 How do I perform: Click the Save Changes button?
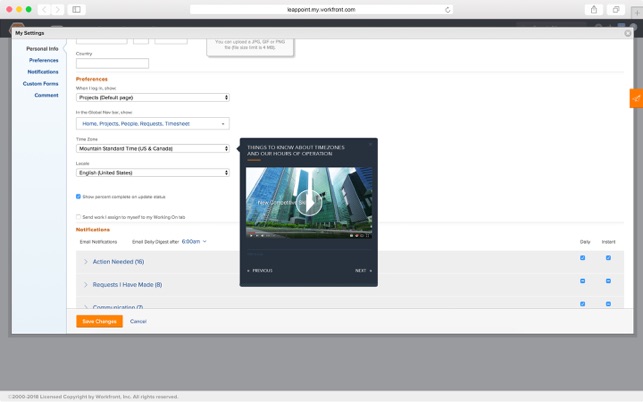(x=99, y=321)
